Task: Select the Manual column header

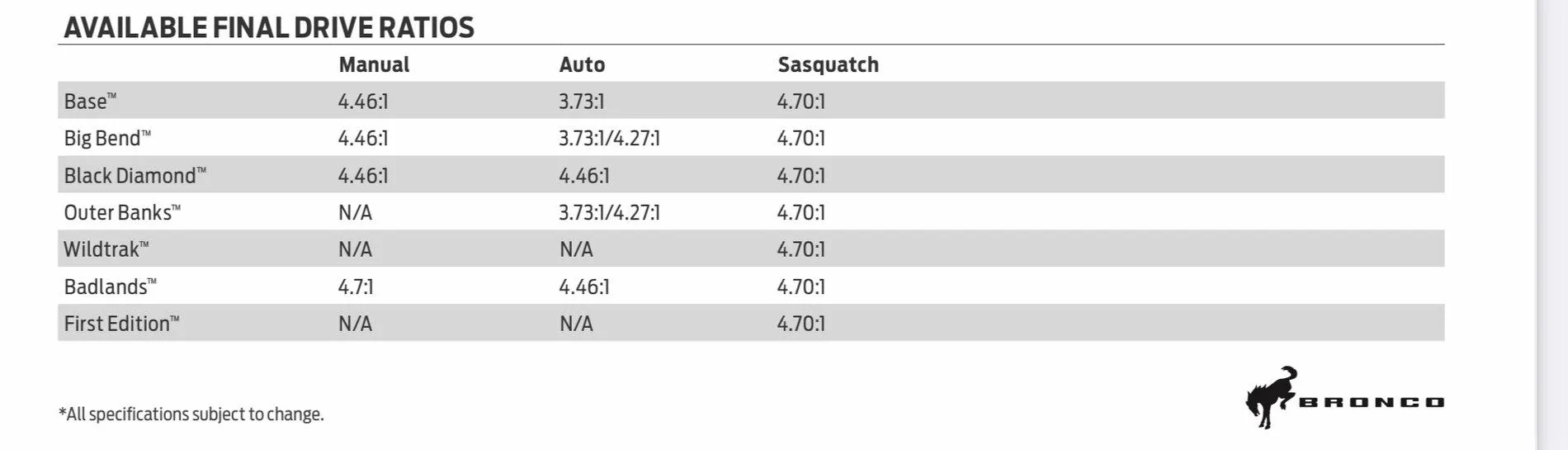Action: pos(374,64)
